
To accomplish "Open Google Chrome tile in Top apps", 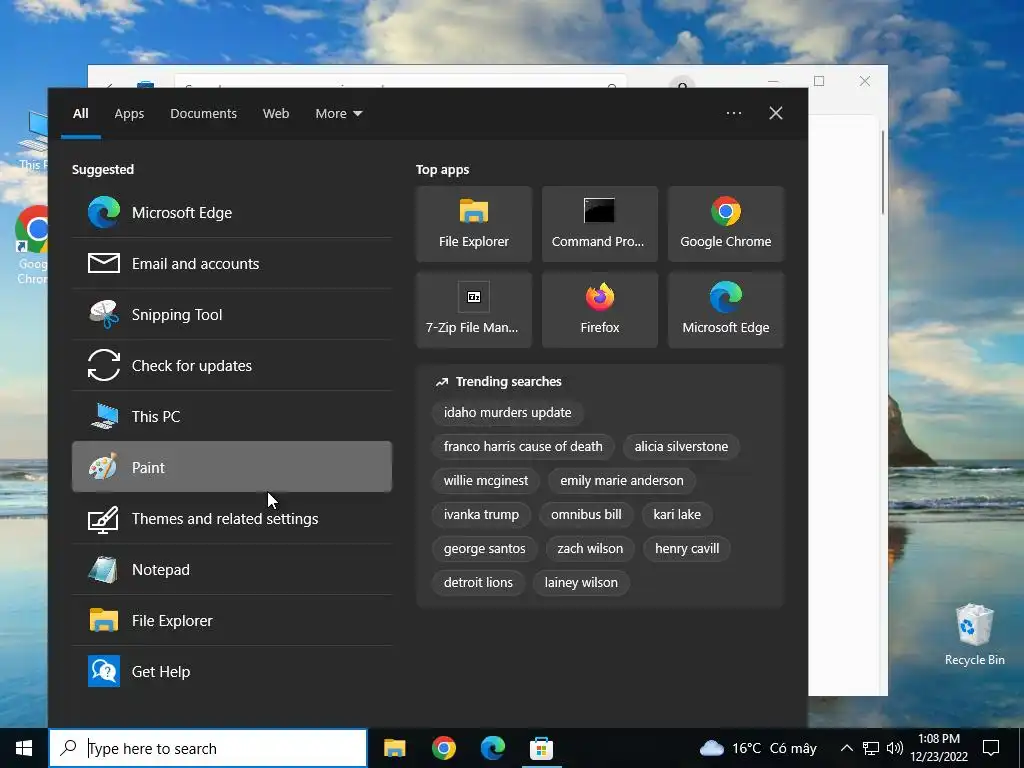I will click(x=726, y=224).
